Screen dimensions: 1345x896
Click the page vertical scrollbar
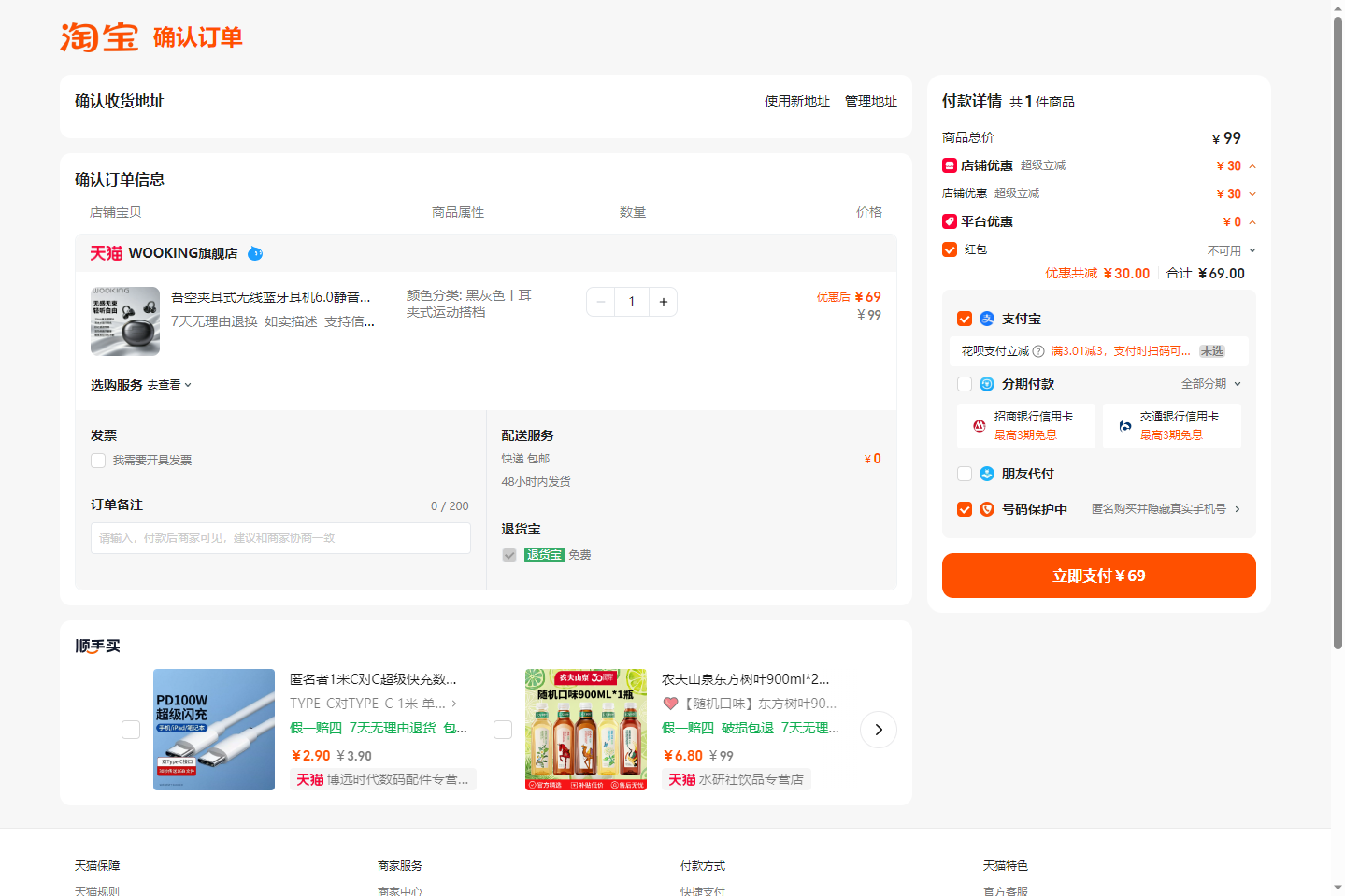[1338, 332]
